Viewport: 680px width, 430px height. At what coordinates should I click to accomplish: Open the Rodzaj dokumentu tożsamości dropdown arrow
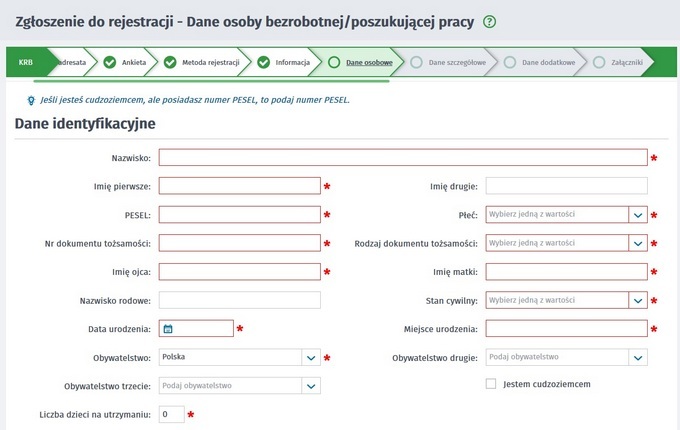(x=638, y=243)
